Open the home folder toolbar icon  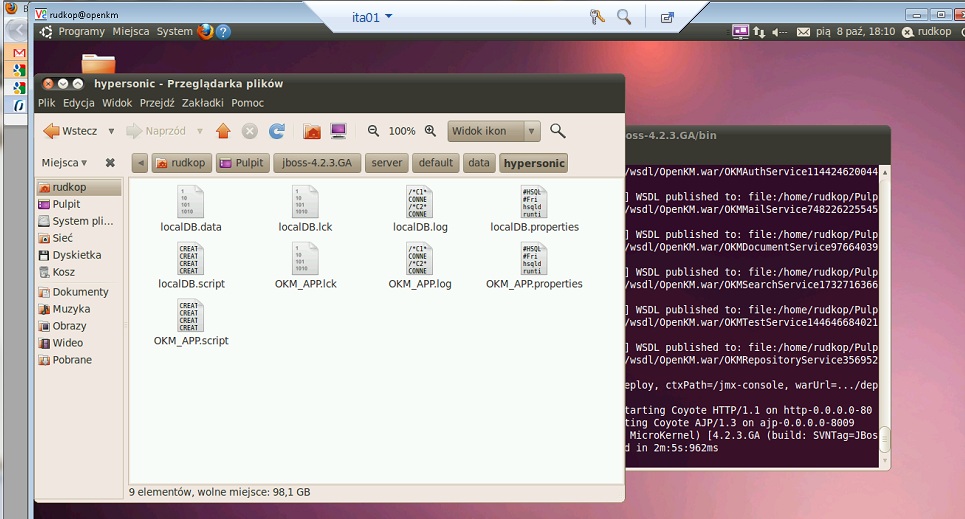coord(312,131)
